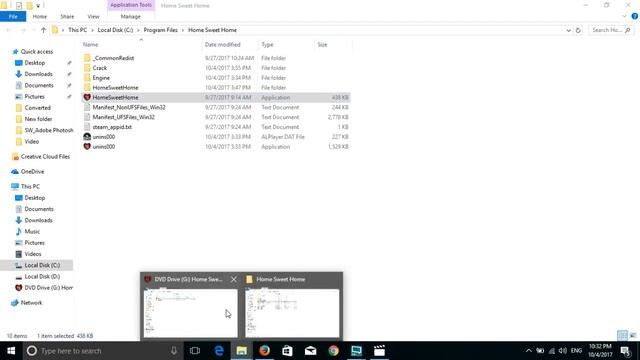
Task: Open the Windows Start menu
Action: (x=11, y=351)
